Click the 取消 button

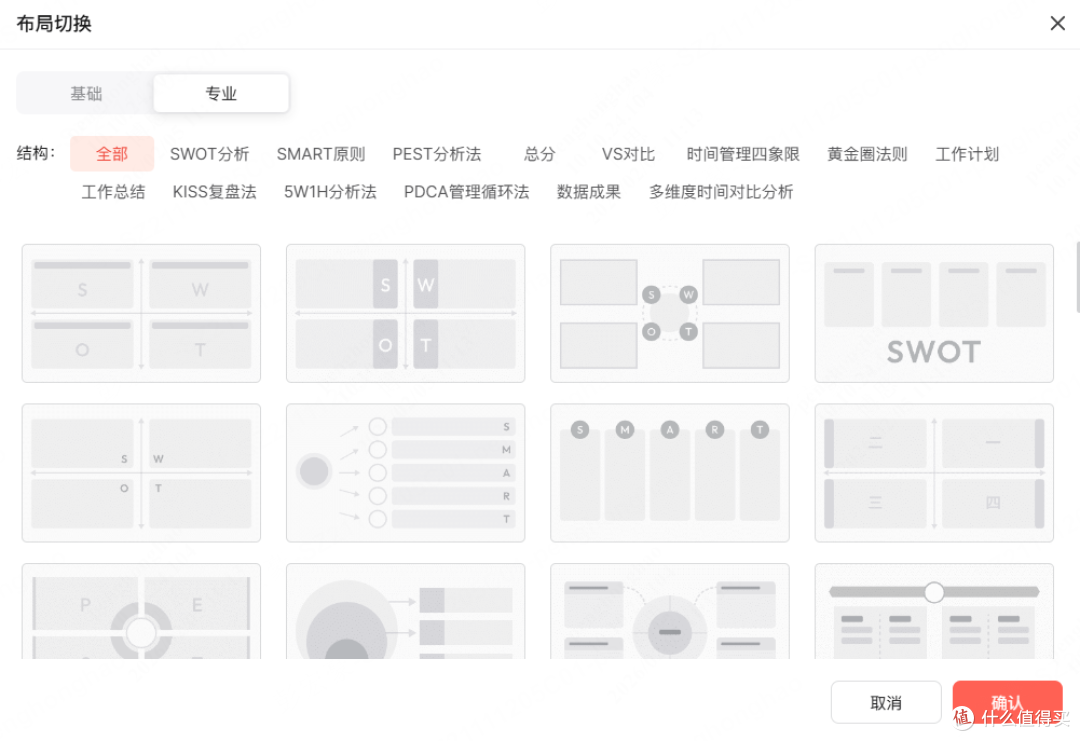click(886, 702)
